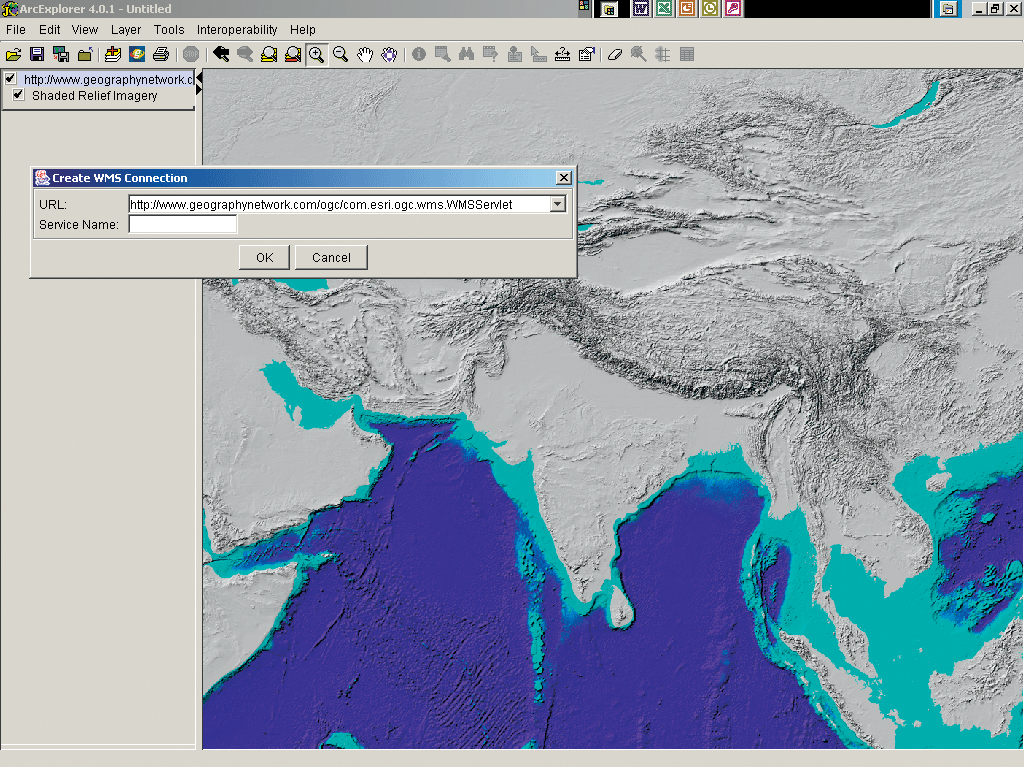Screen dimensions: 1024x768
Task: Cancel the Create WMS Connection dialog
Action: (331, 257)
